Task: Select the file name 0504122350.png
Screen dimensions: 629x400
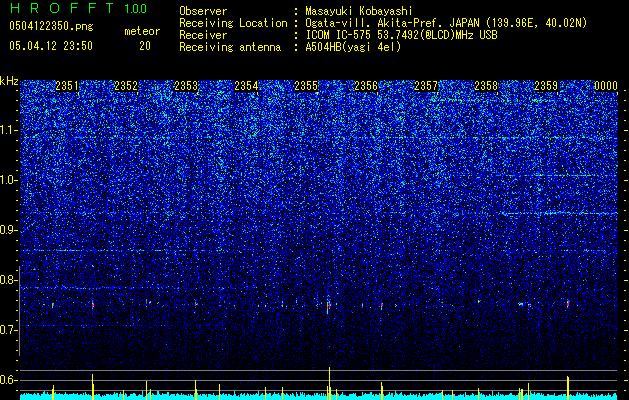Action: 51,27
